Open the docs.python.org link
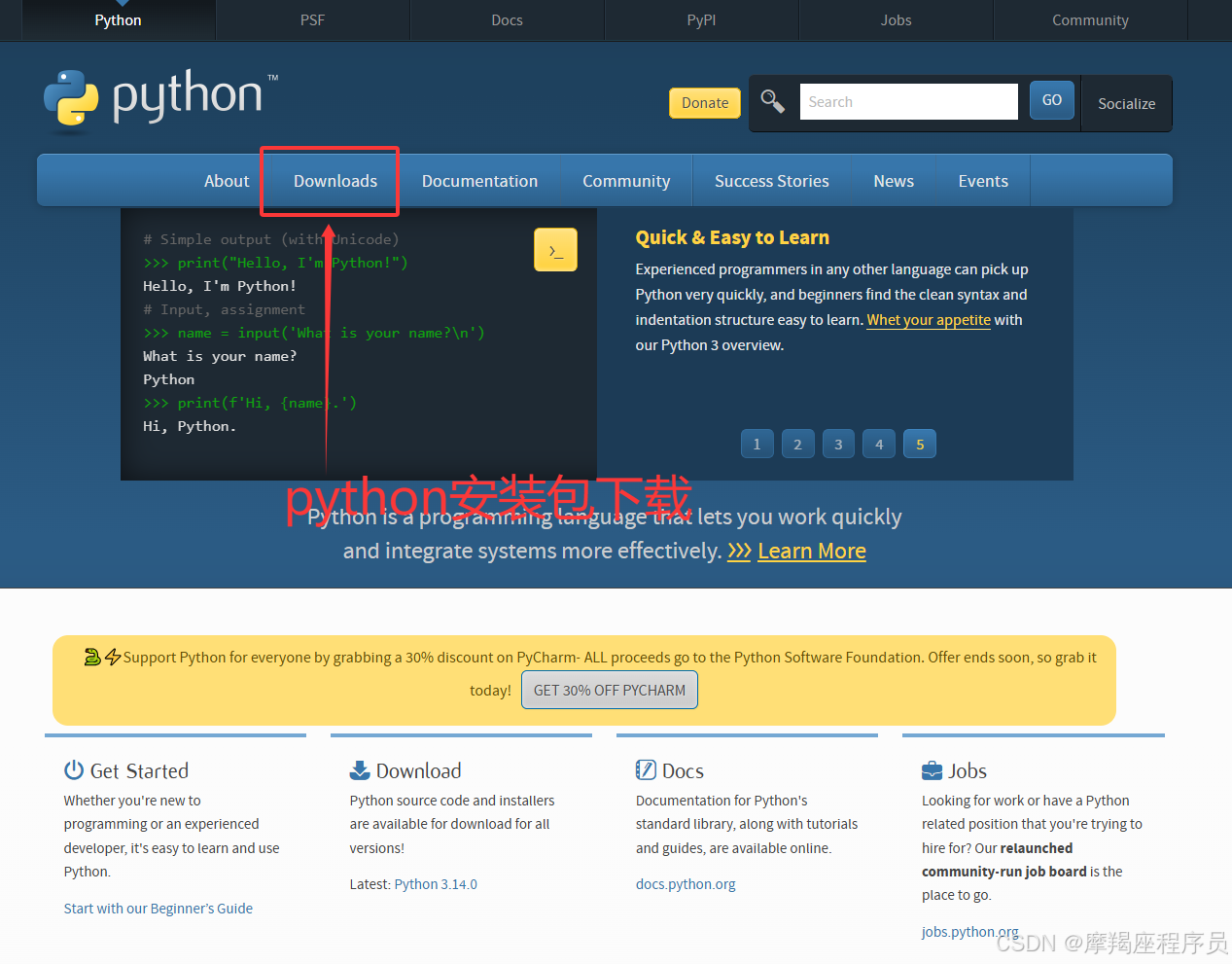Image resolution: width=1232 pixels, height=964 pixels. tap(686, 884)
